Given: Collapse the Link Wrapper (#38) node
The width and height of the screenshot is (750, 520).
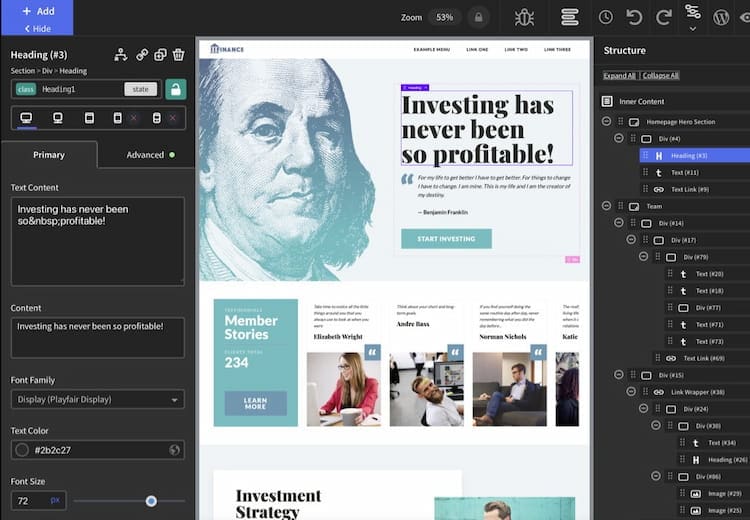Looking at the screenshot, I should click(x=631, y=391).
